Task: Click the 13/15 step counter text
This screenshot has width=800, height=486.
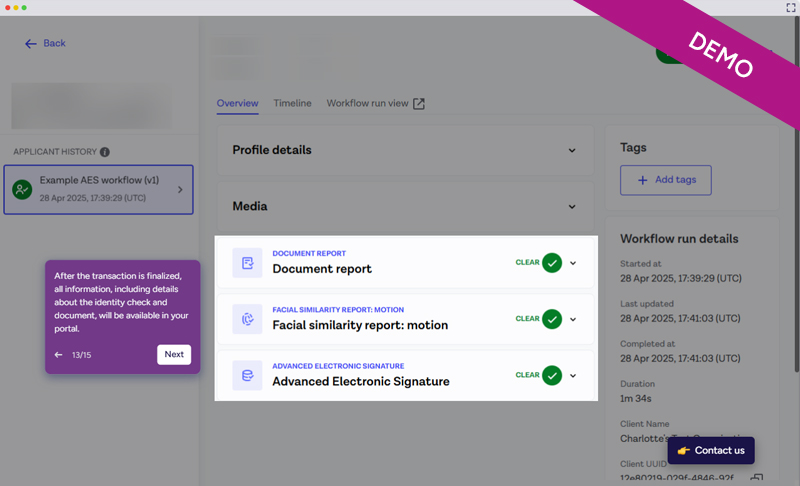Action: click(82, 355)
